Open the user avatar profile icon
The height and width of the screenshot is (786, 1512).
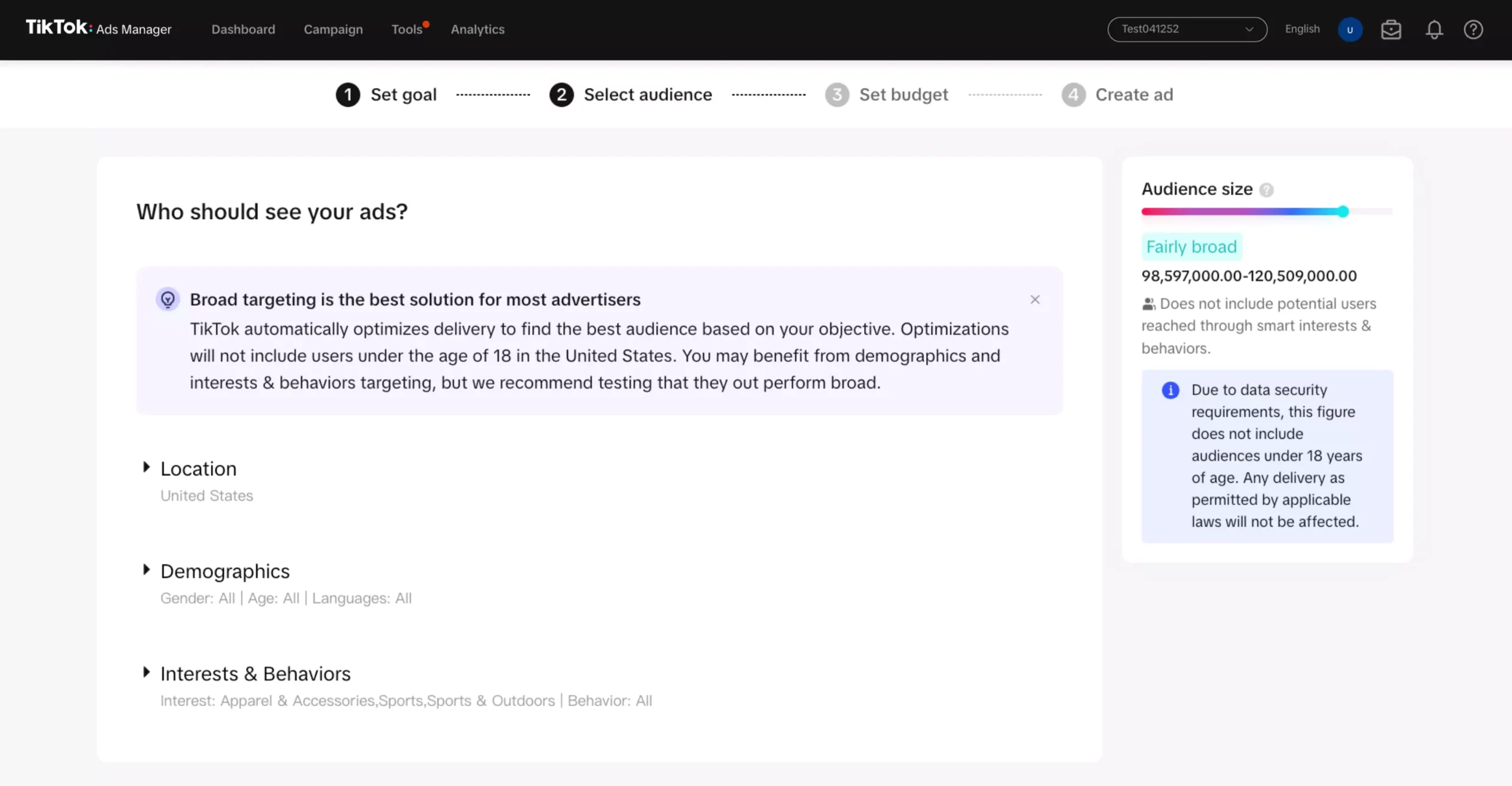[1350, 30]
